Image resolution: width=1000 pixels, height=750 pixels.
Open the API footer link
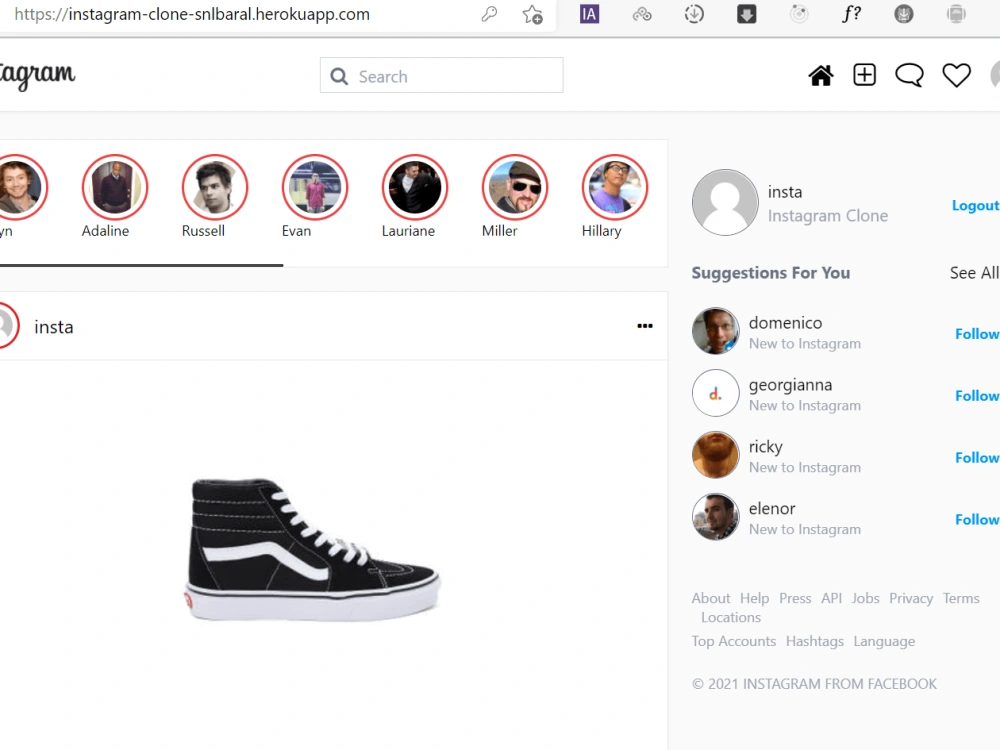[832, 598]
